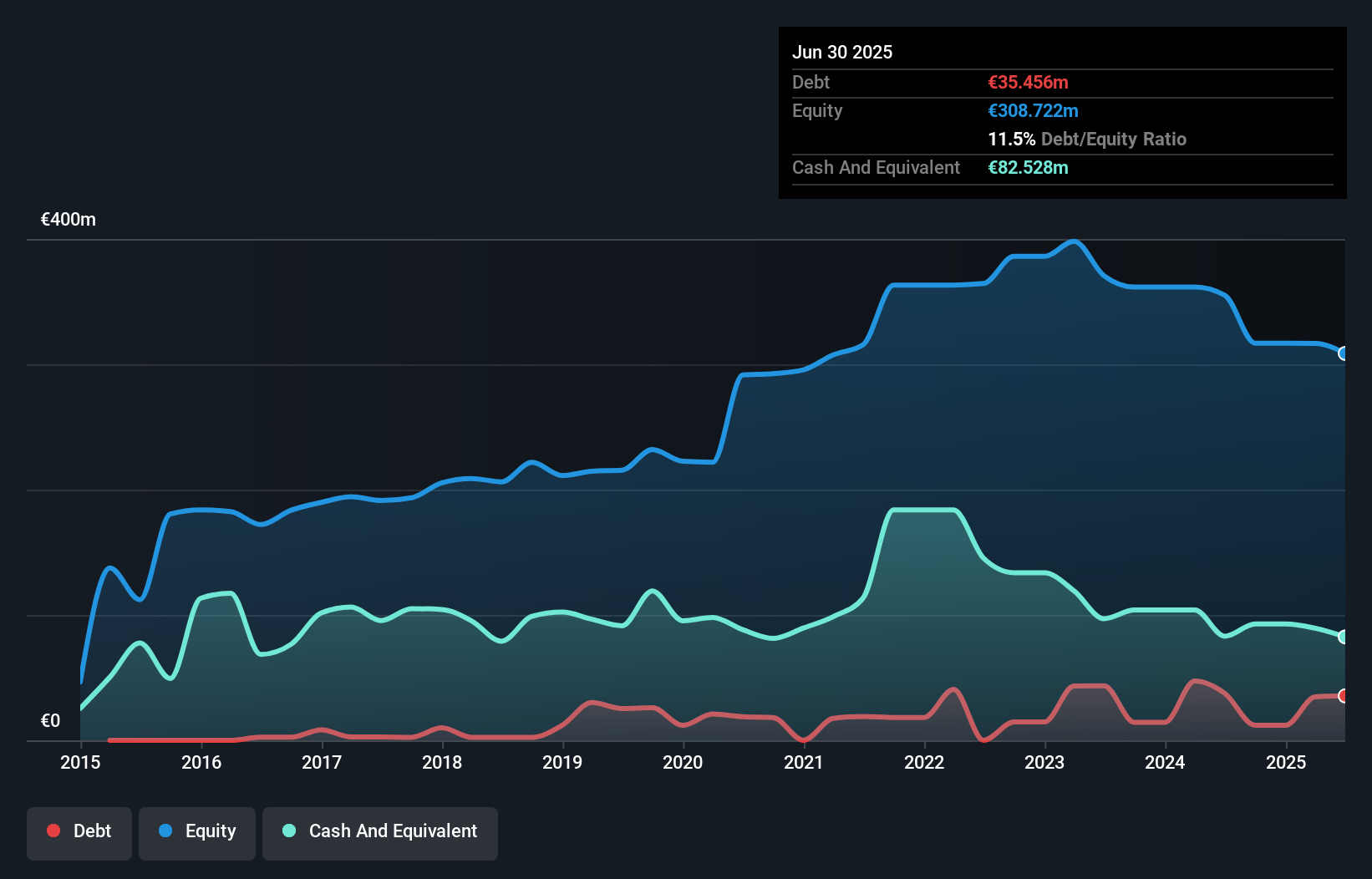The height and width of the screenshot is (879, 1372).
Task: Click the teal Cash And Equivalent legend dot
Action: coord(289,831)
